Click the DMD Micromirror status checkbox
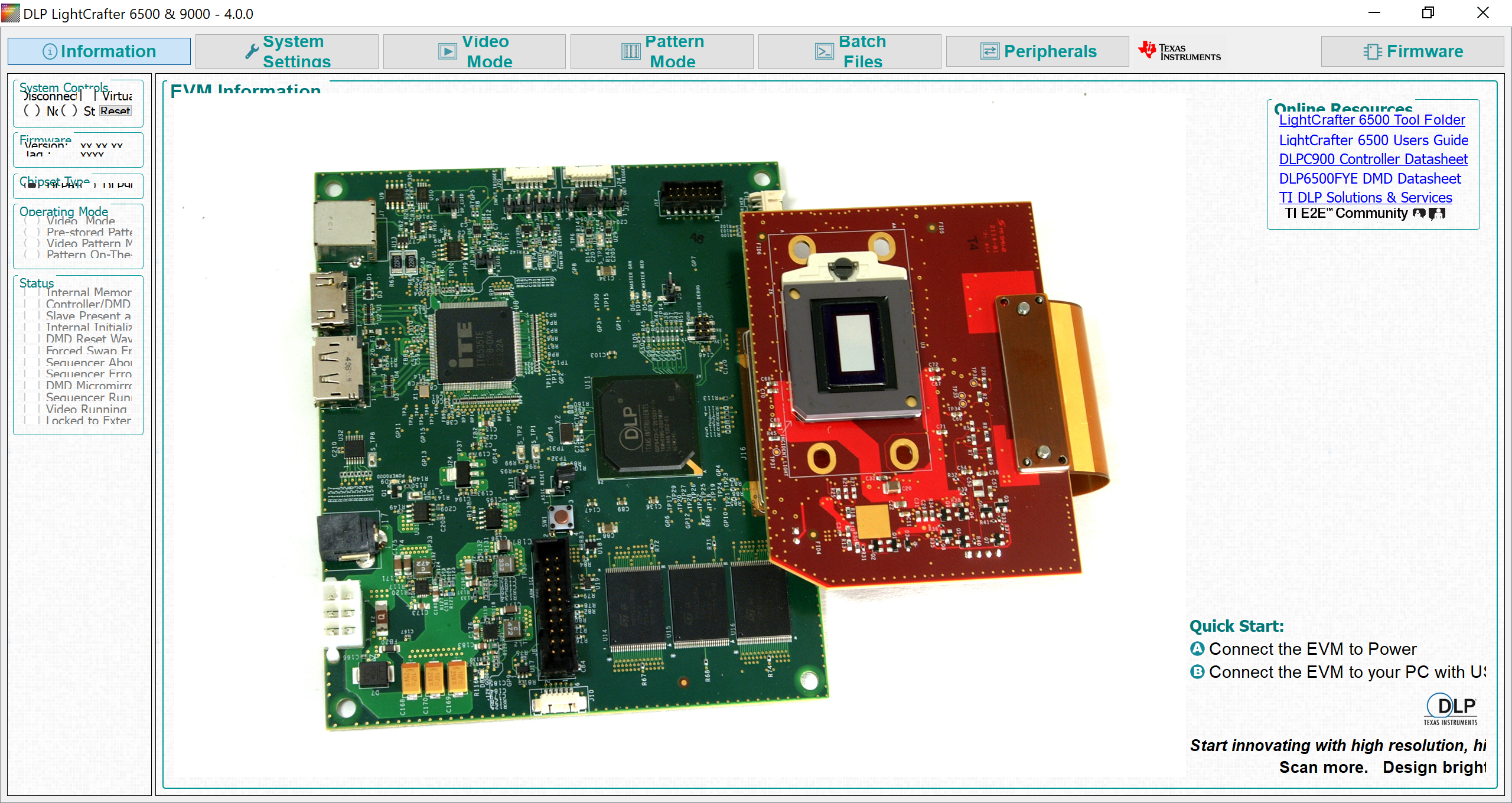 [x=32, y=386]
